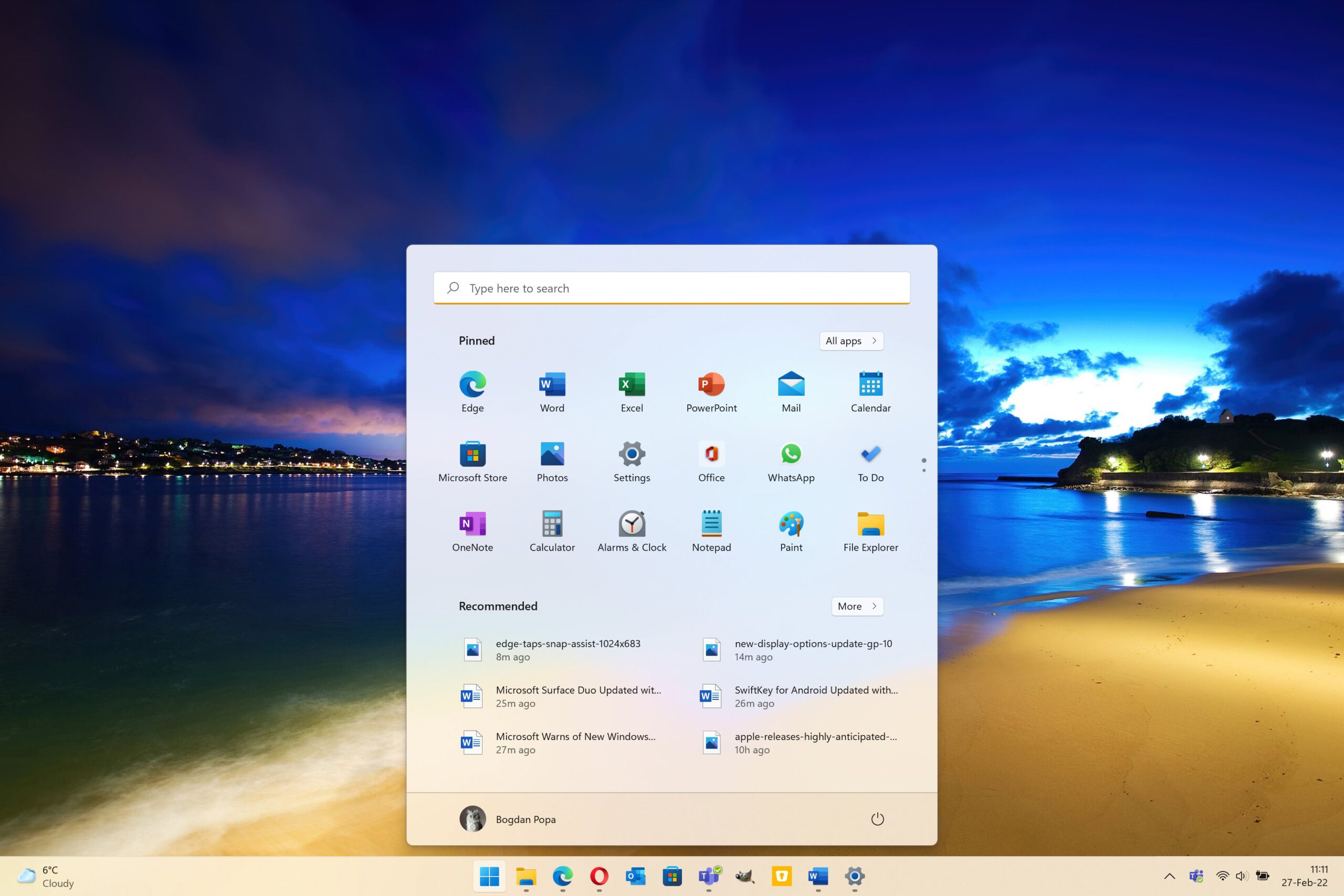
Task: Click the Type here to search field
Action: [x=671, y=288]
